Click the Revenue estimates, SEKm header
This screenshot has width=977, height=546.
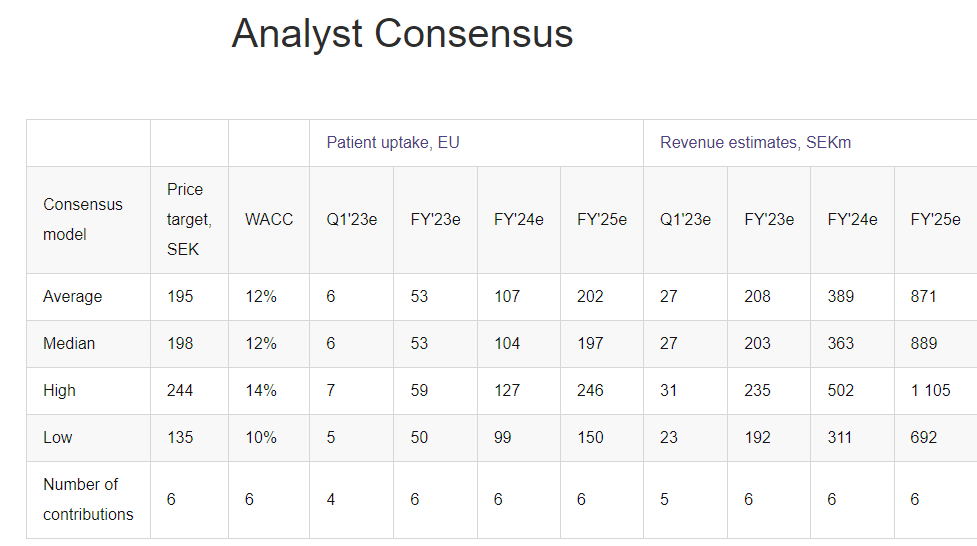coord(755,143)
